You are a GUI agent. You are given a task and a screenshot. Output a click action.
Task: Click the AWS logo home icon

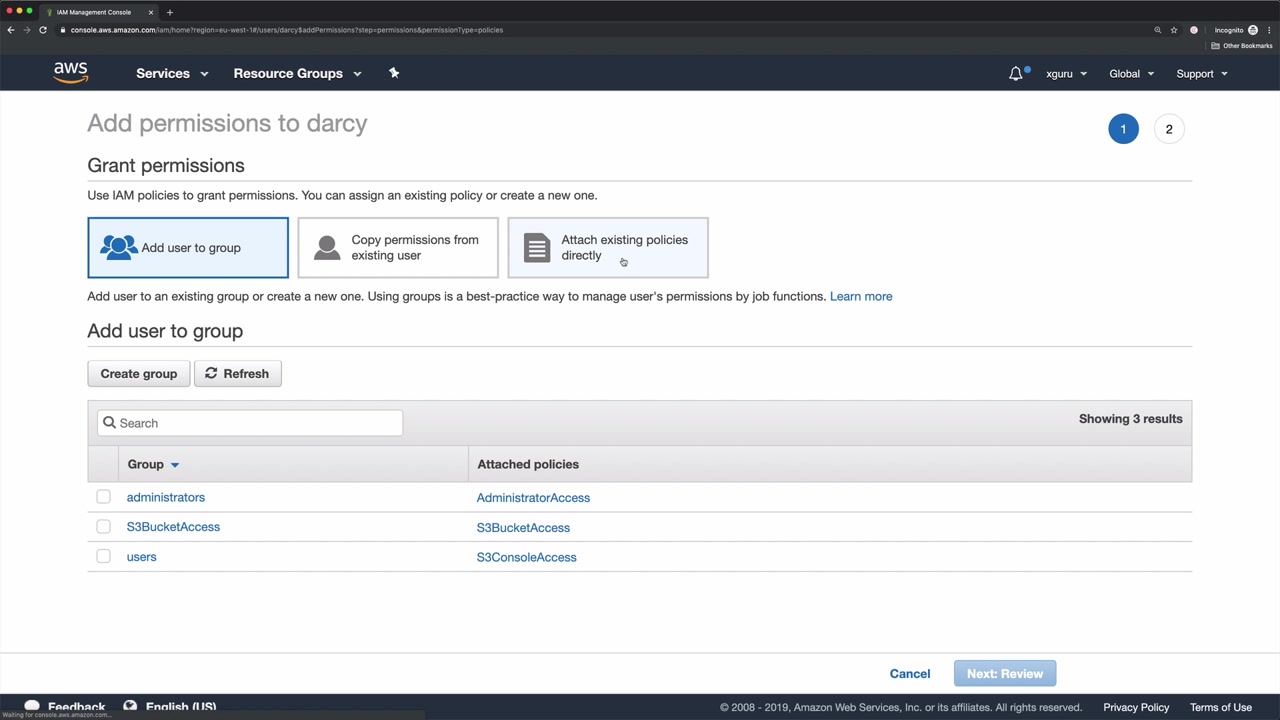(x=71, y=73)
